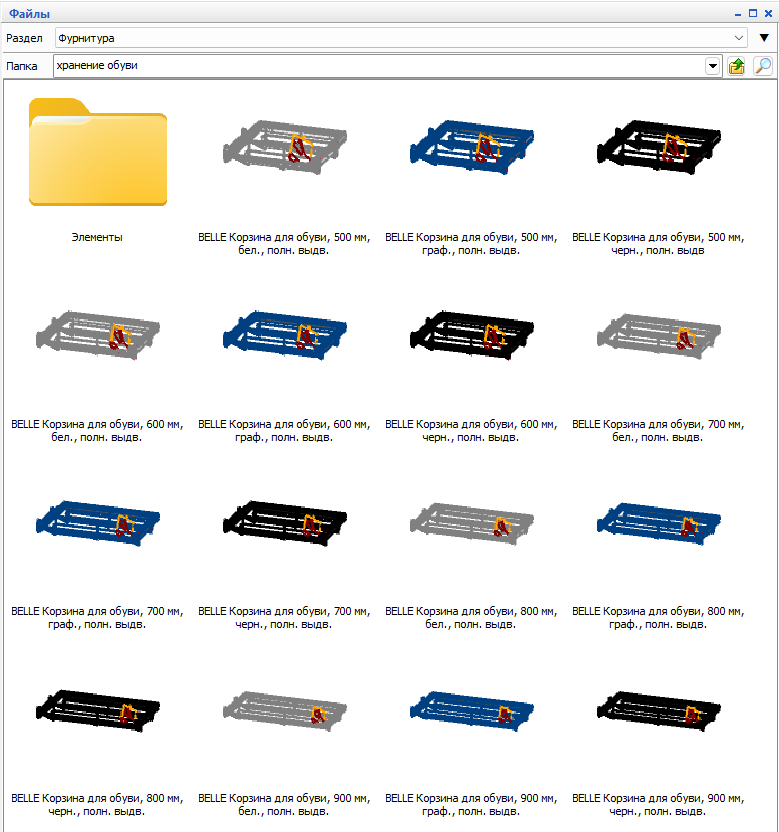The image size is (779, 832).
Task: Click label '800 мм, граф., полн. выдв.'
Action: [658, 618]
